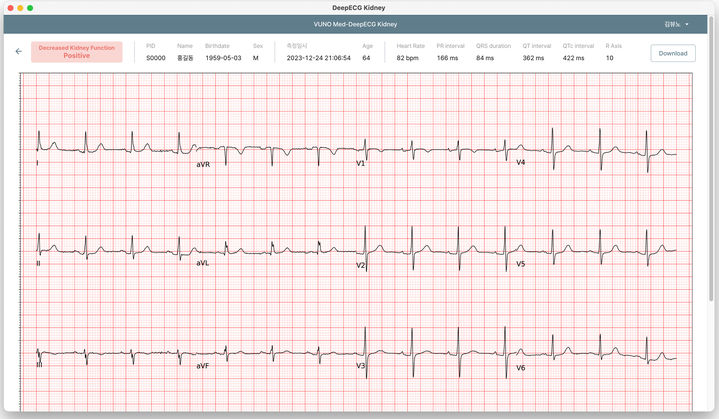
Task: Click the back arrow icon
Action: point(18,52)
